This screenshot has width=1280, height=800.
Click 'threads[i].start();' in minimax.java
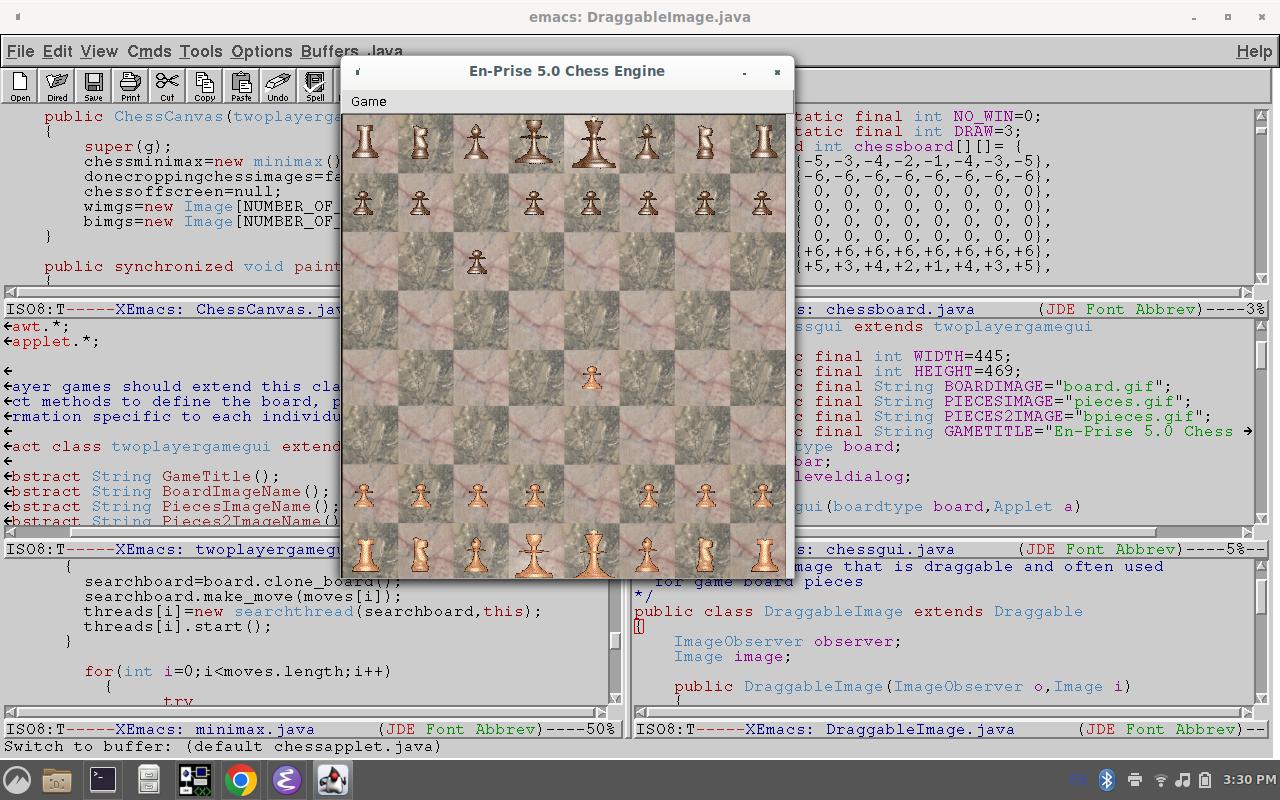click(x=178, y=626)
